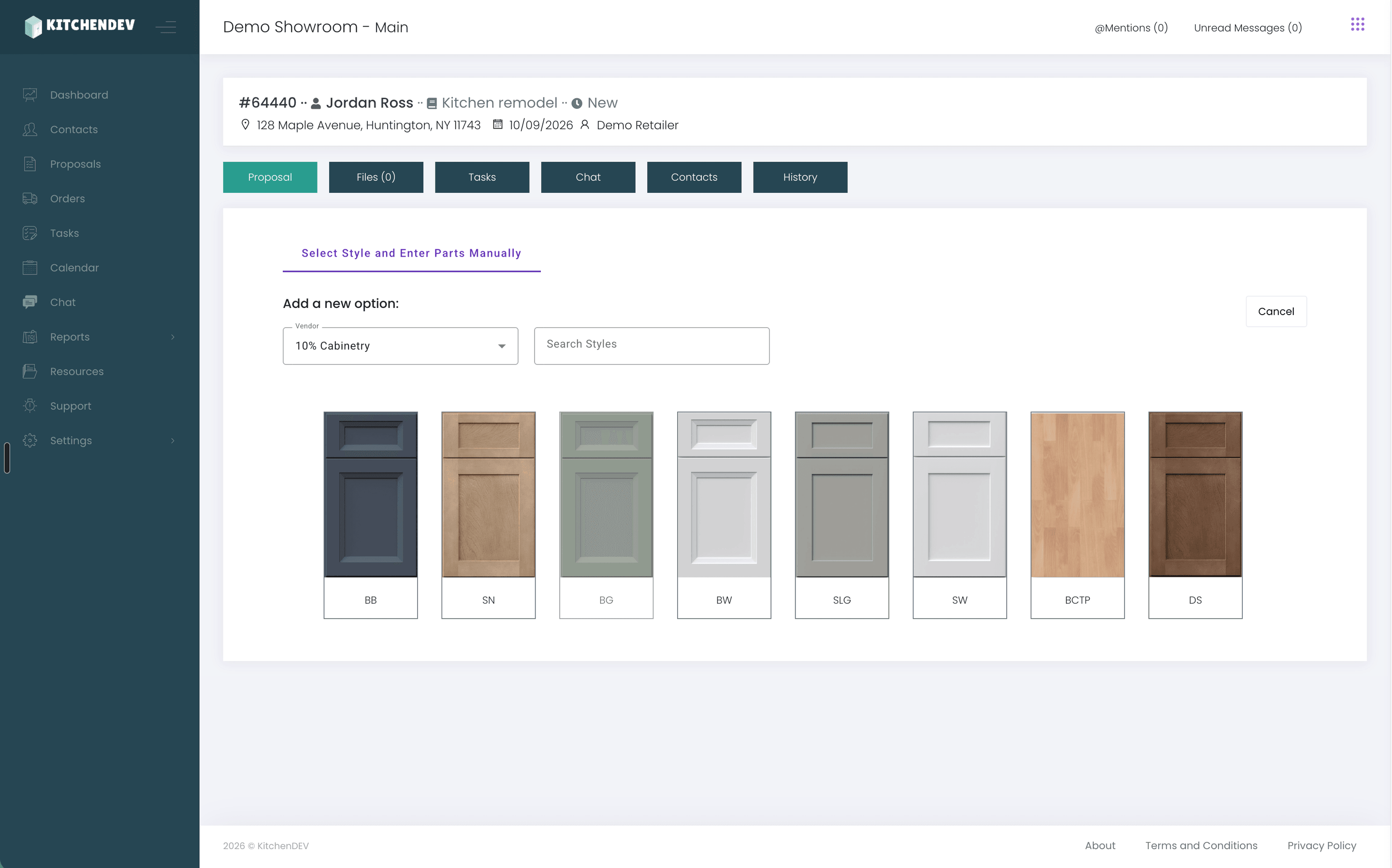
Task: Open the Vendor dropdown
Action: pyautogui.click(x=400, y=346)
